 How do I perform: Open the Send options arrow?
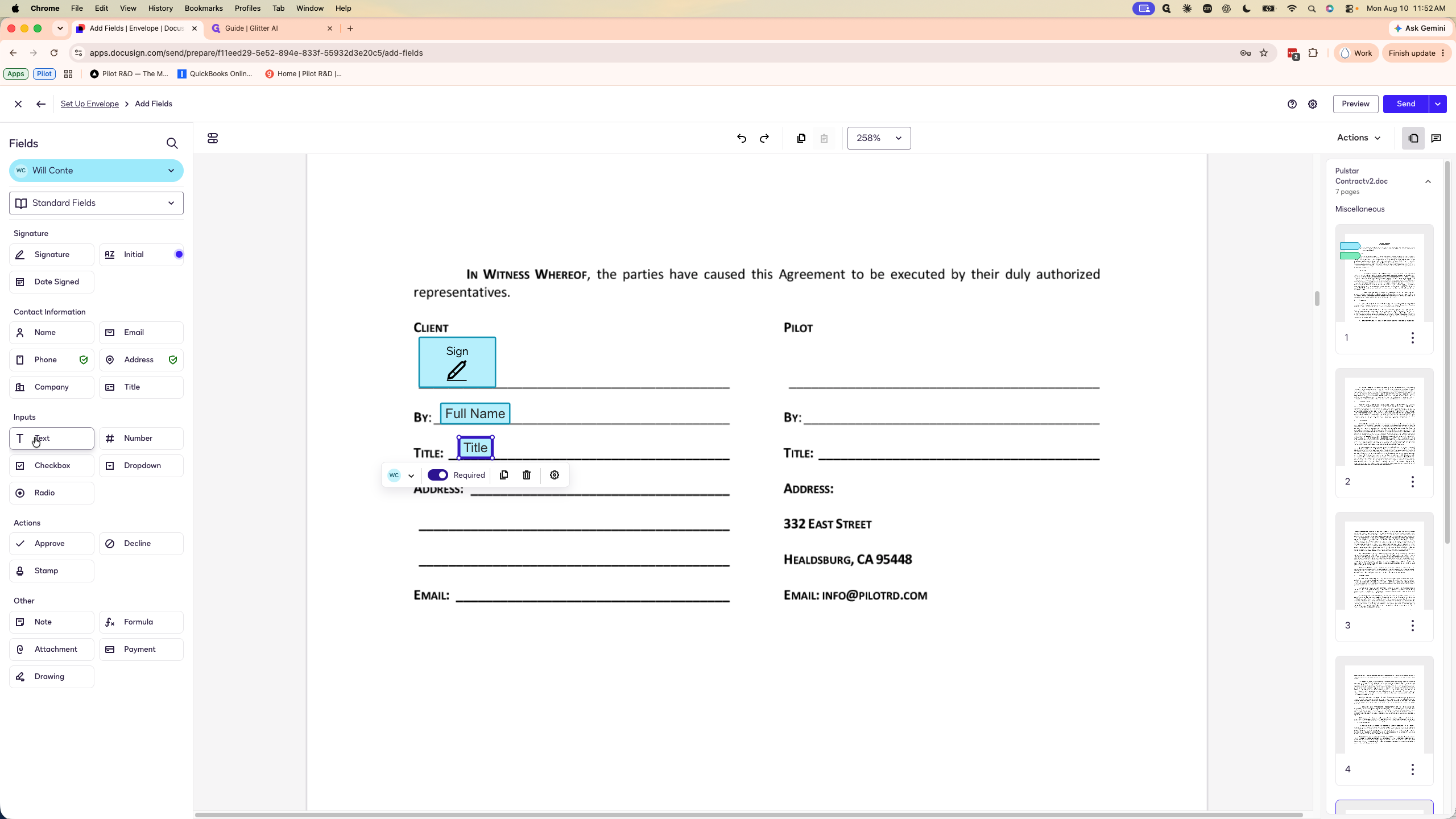point(1438,104)
